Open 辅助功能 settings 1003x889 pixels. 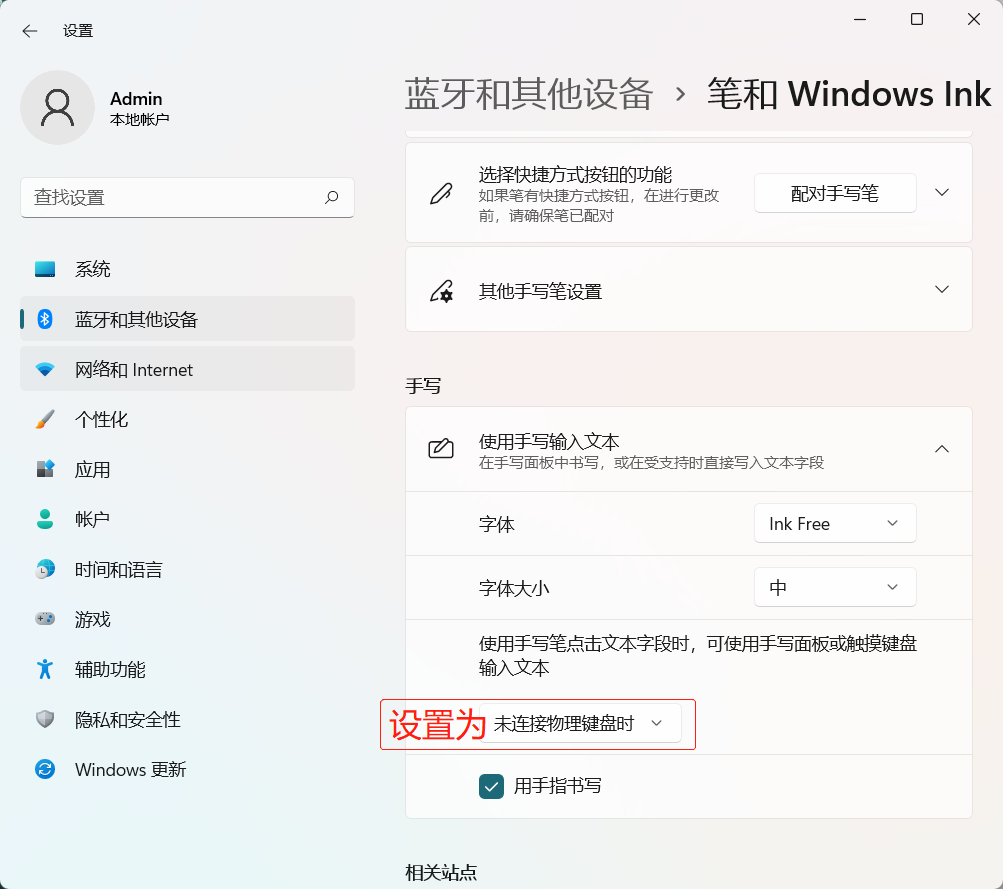point(187,669)
